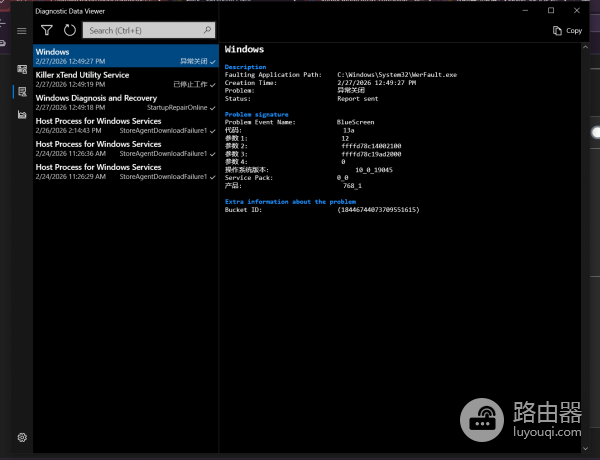Image resolution: width=600 pixels, height=460 pixels.
Task: Open the Diagnostic Data sidebar view
Action: (x=22, y=69)
